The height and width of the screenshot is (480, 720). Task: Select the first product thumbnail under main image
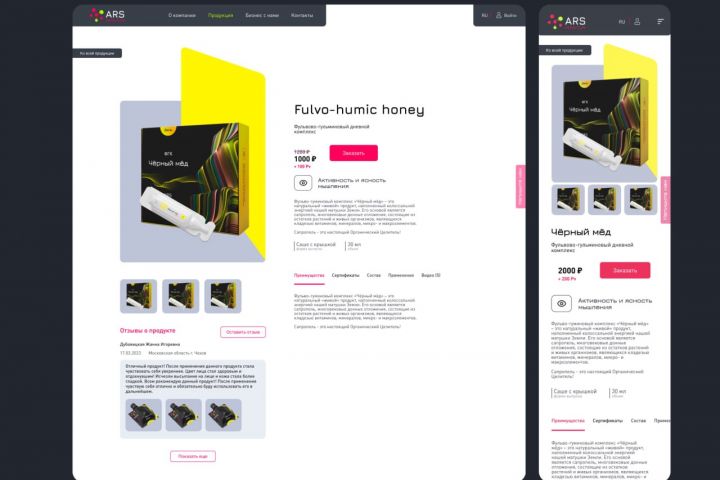point(138,296)
